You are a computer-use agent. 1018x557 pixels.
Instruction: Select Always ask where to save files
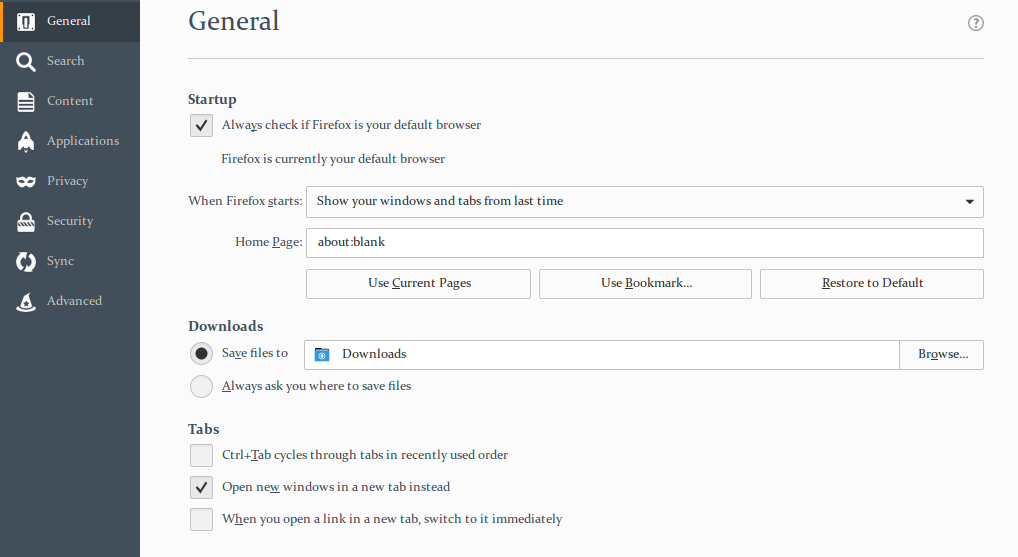coord(201,386)
